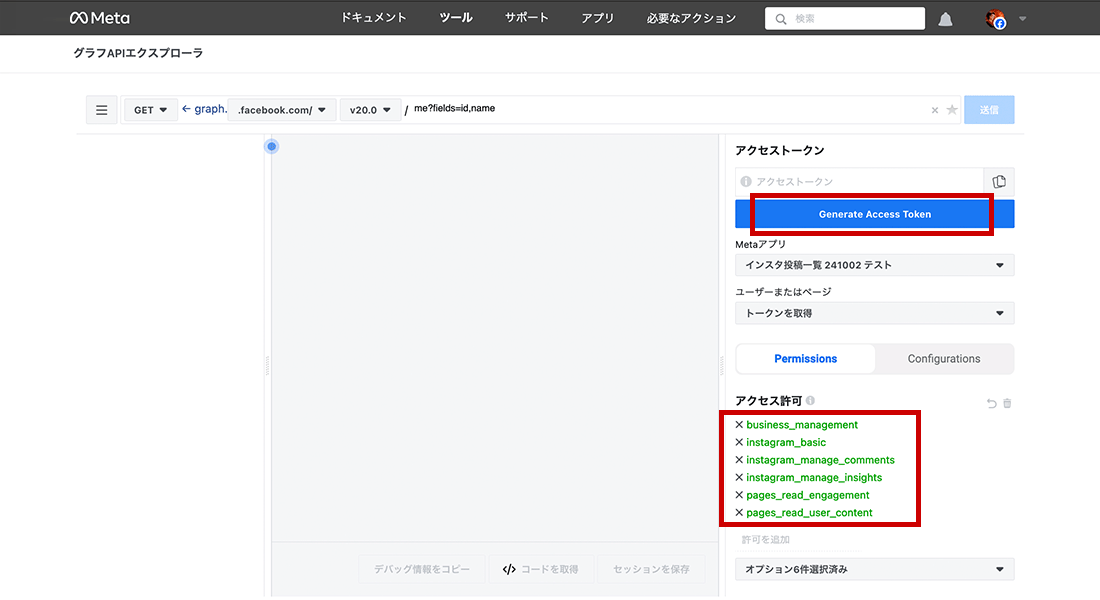Switch to the Configurations tab
1100x600 pixels.
944,359
